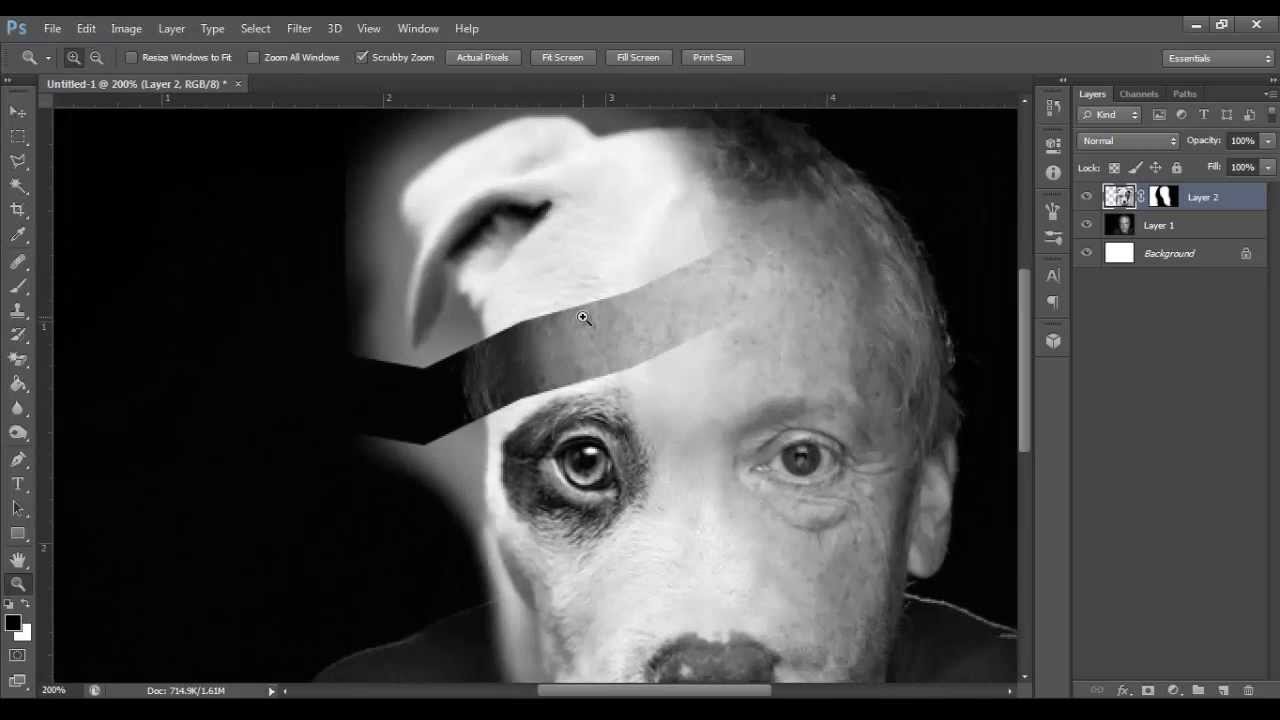Image resolution: width=1280 pixels, height=720 pixels.
Task: Open the Filter menu
Action: [299, 28]
